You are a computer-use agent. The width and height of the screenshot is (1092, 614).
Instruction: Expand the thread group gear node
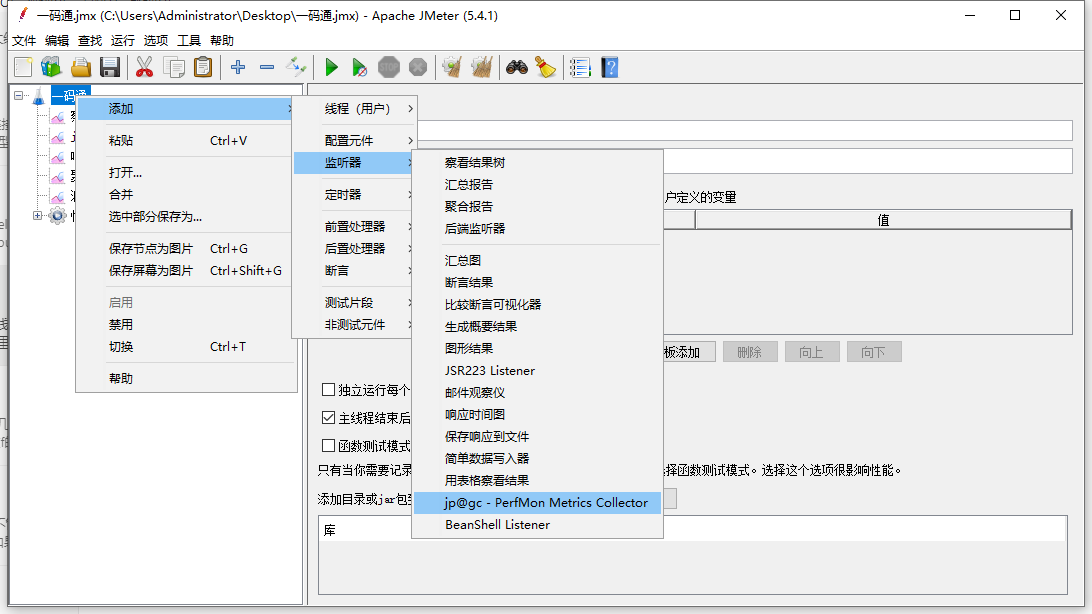[38, 216]
